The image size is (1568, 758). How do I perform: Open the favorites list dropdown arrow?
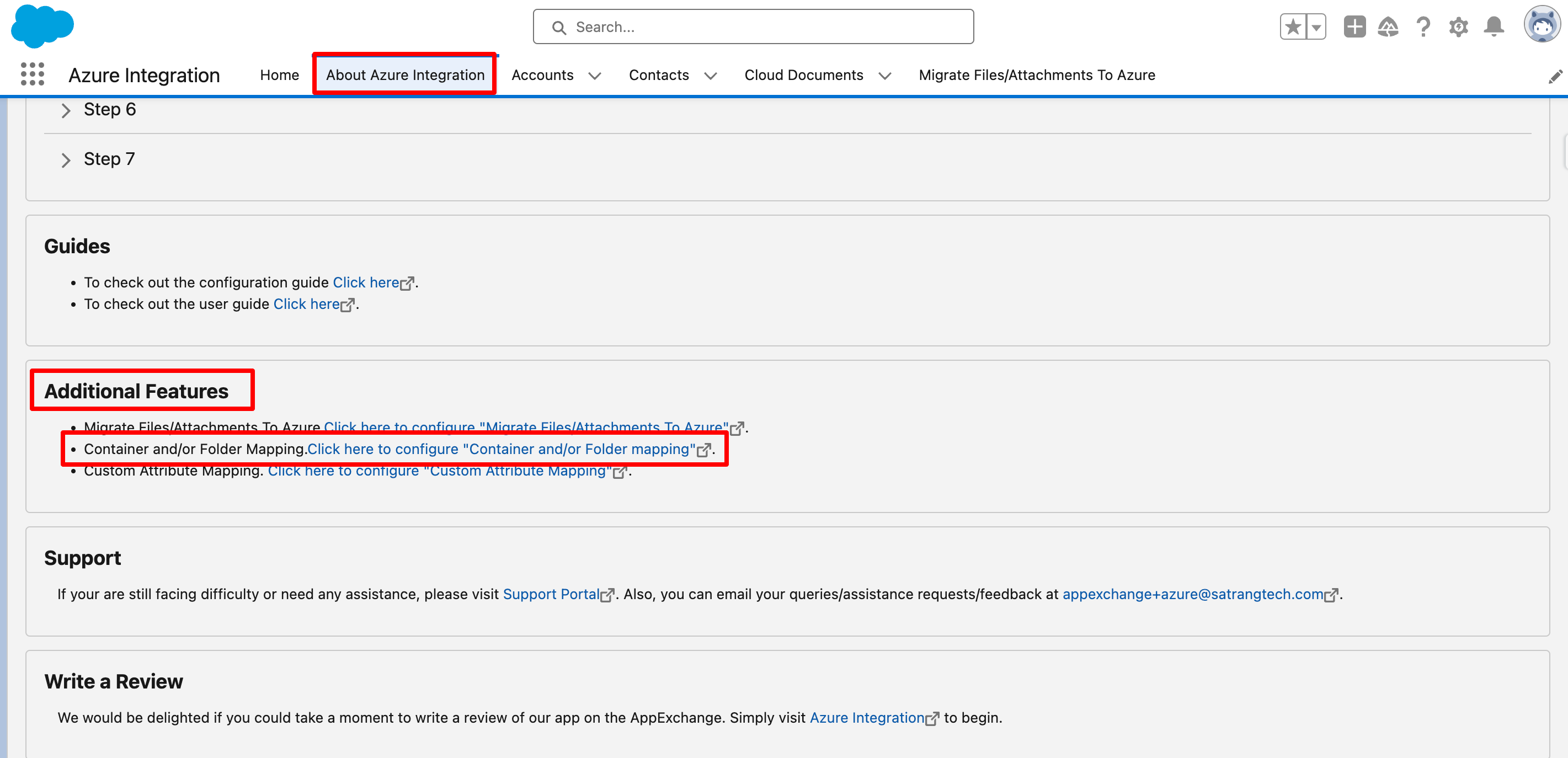1316,27
